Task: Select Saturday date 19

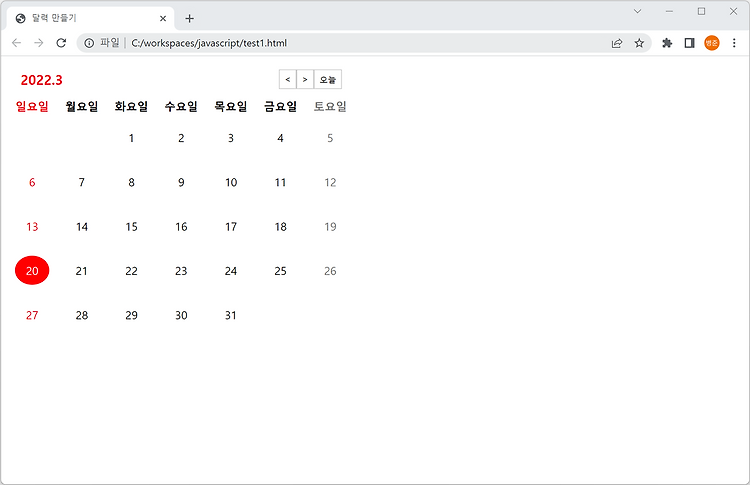Action: pyautogui.click(x=330, y=227)
